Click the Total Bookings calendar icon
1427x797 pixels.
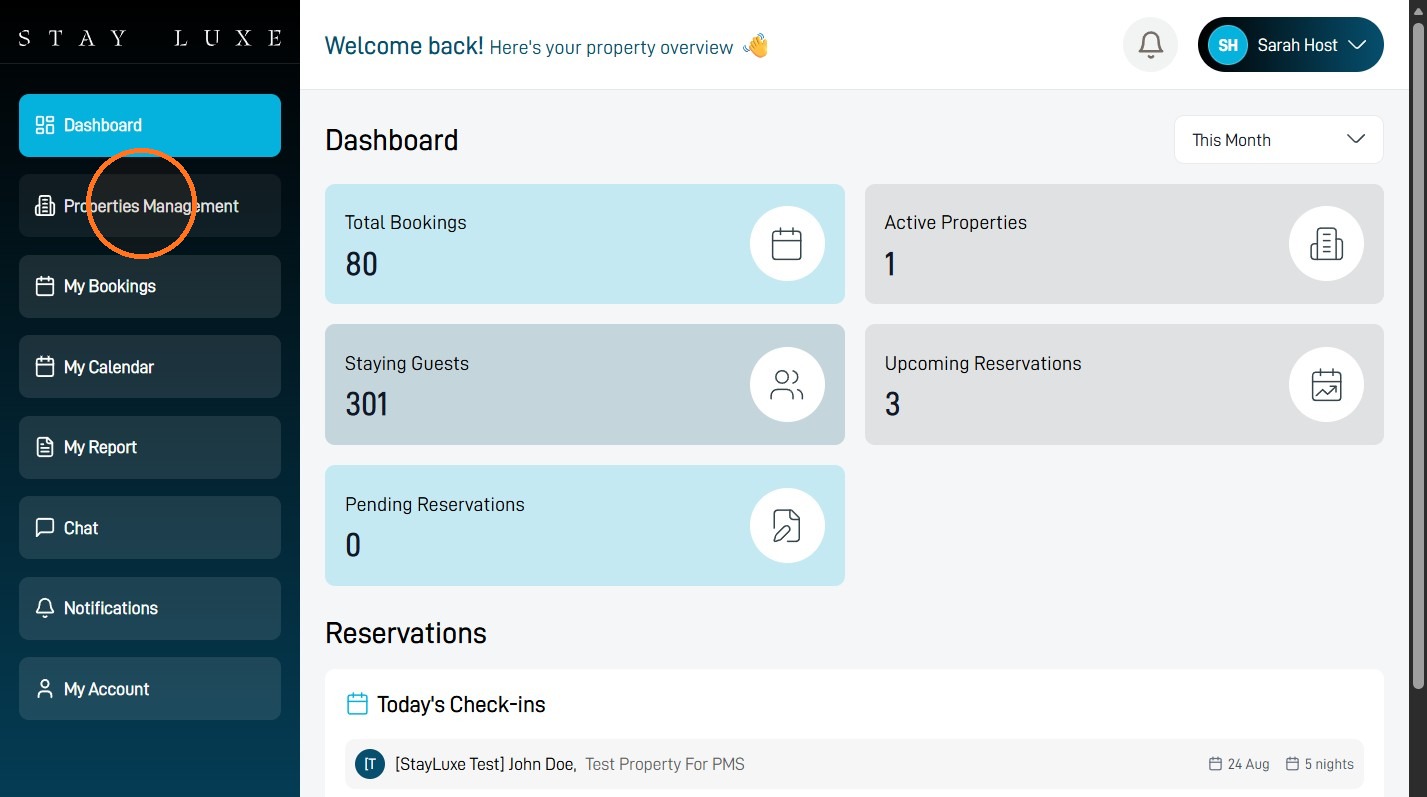coord(787,244)
